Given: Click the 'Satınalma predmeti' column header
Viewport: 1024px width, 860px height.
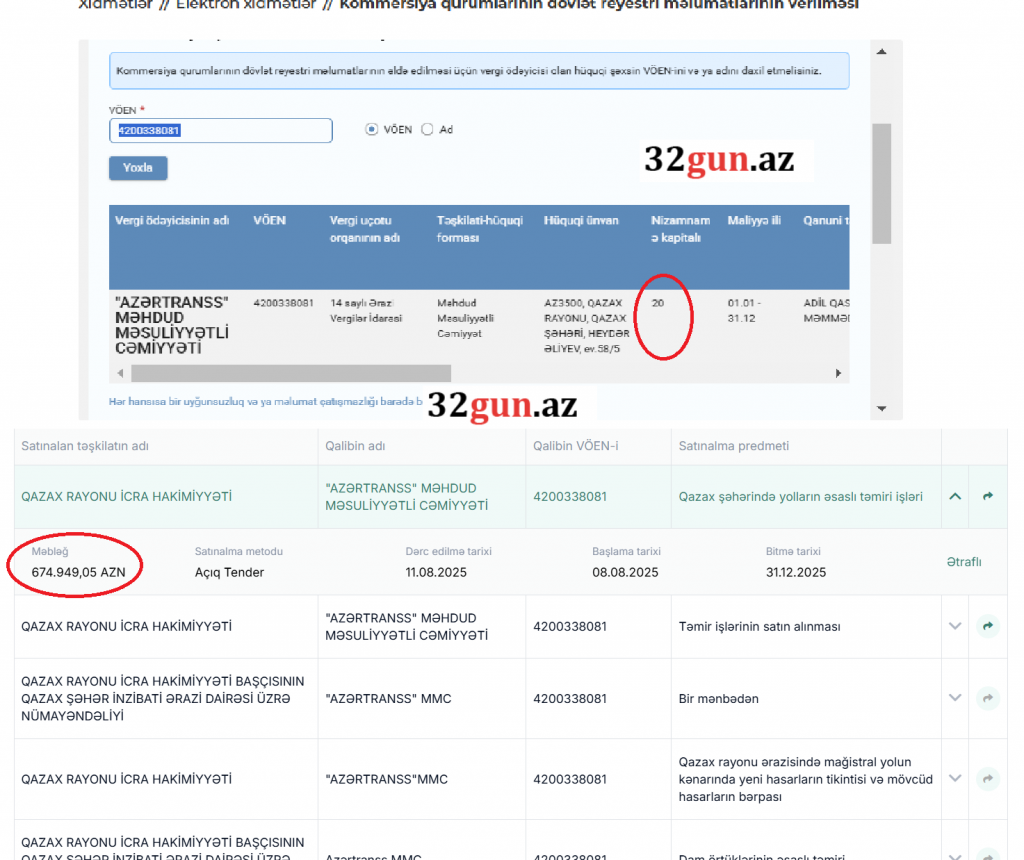Looking at the screenshot, I should (x=733, y=446).
